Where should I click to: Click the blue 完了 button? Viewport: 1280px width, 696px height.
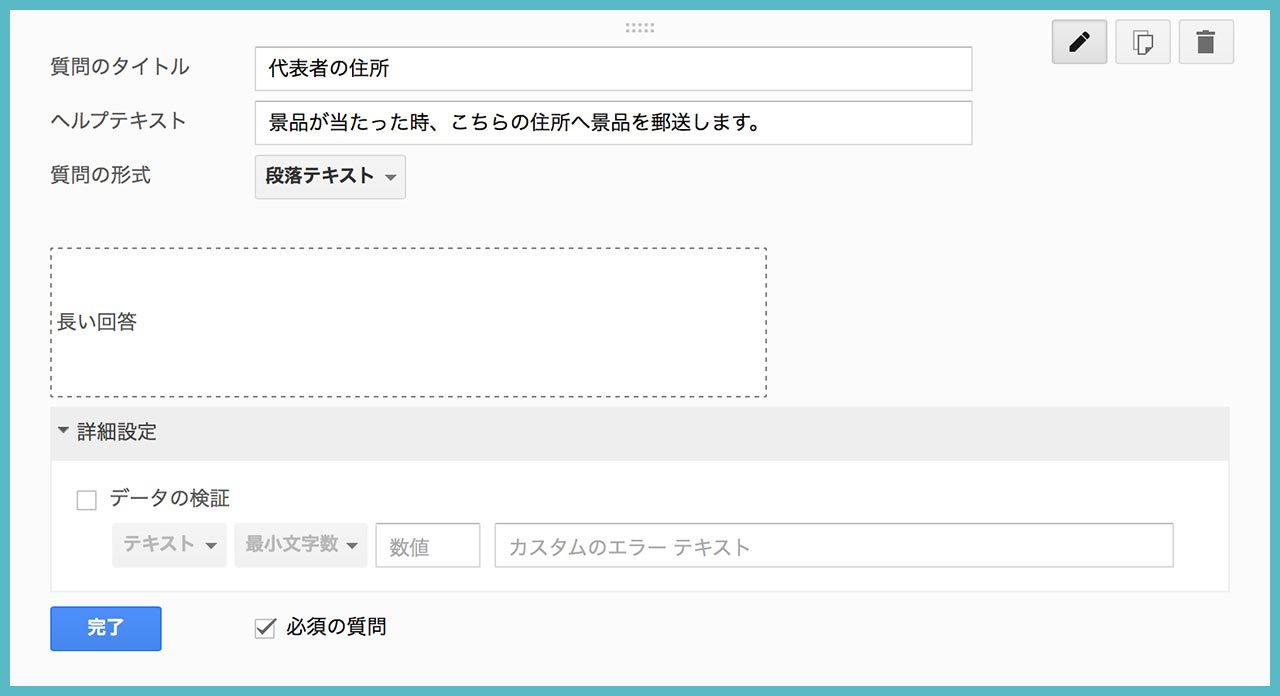pyautogui.click(x=106, y=629)
